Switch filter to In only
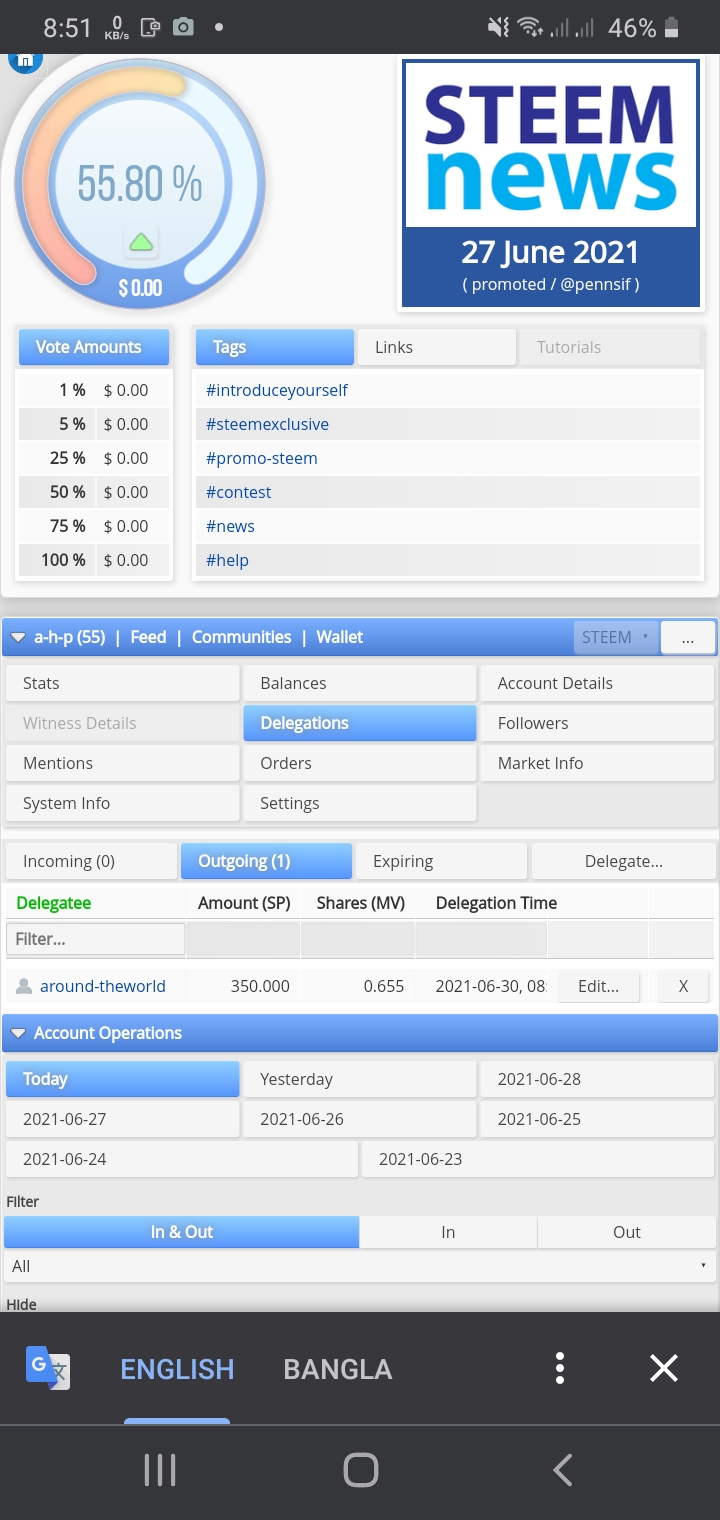Screen dimensions: 720x1520 pyautogui.click(x=448, y=1232)
